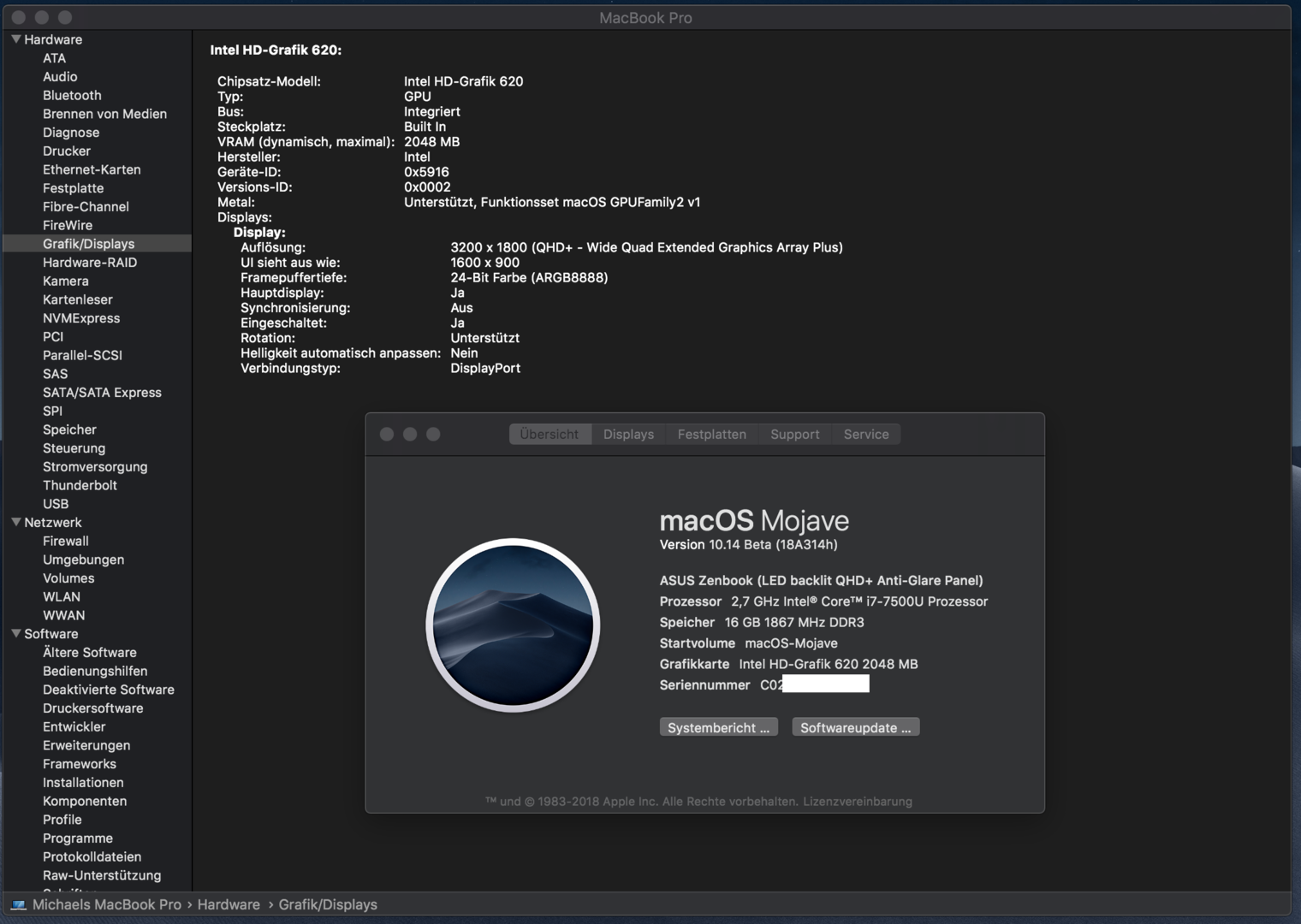Go to the Service tab
Screen dimensions: 1301x924
(866, 435)
